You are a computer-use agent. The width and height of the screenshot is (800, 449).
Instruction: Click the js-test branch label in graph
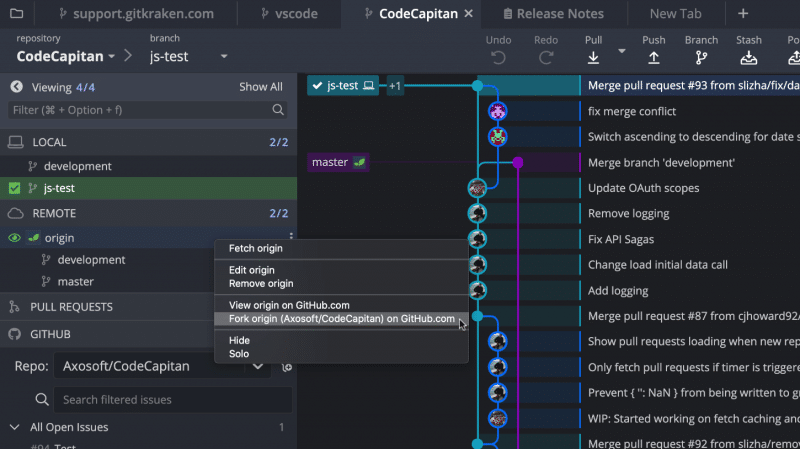pos(343,86)
